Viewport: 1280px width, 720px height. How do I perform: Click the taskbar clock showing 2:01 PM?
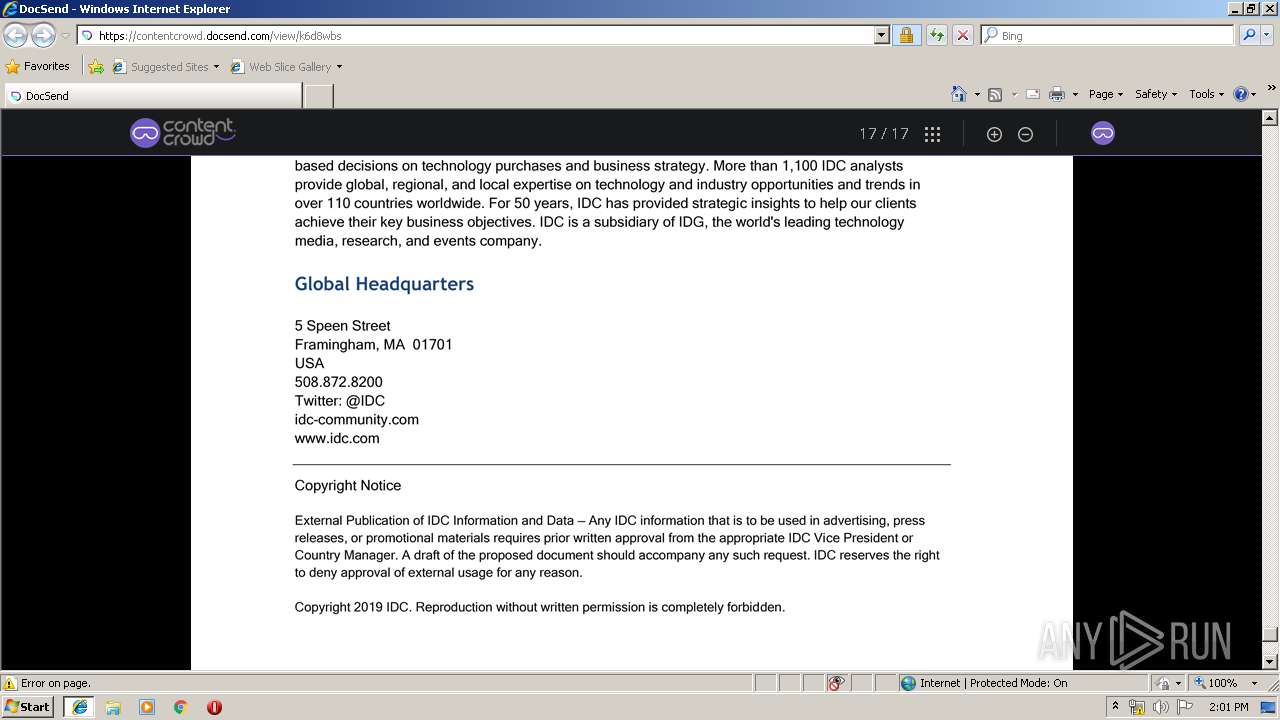(x=1228, y=707)
